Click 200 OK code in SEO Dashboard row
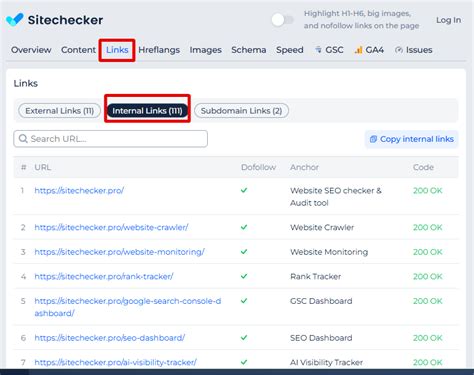474x375 pixels. pyautogui.click(x=428, y=338)
